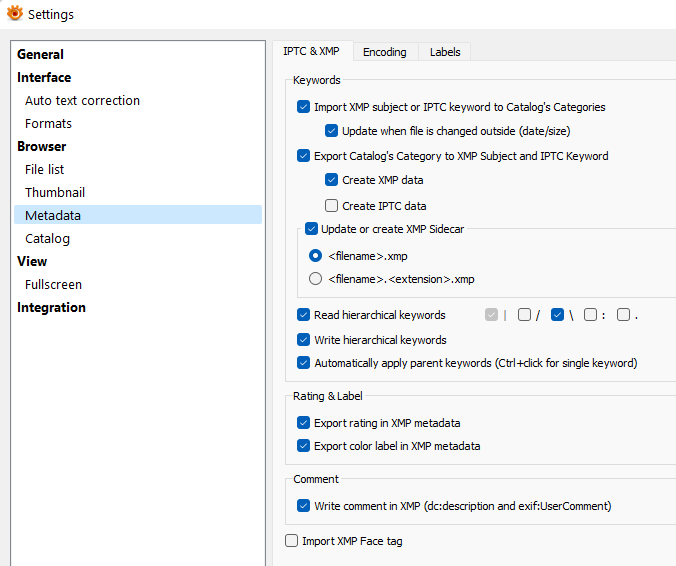This screenshot has width=676, height=566.
Task: Select the <filename>.<extension>.xmp radio option
Action: coord(316,279)
